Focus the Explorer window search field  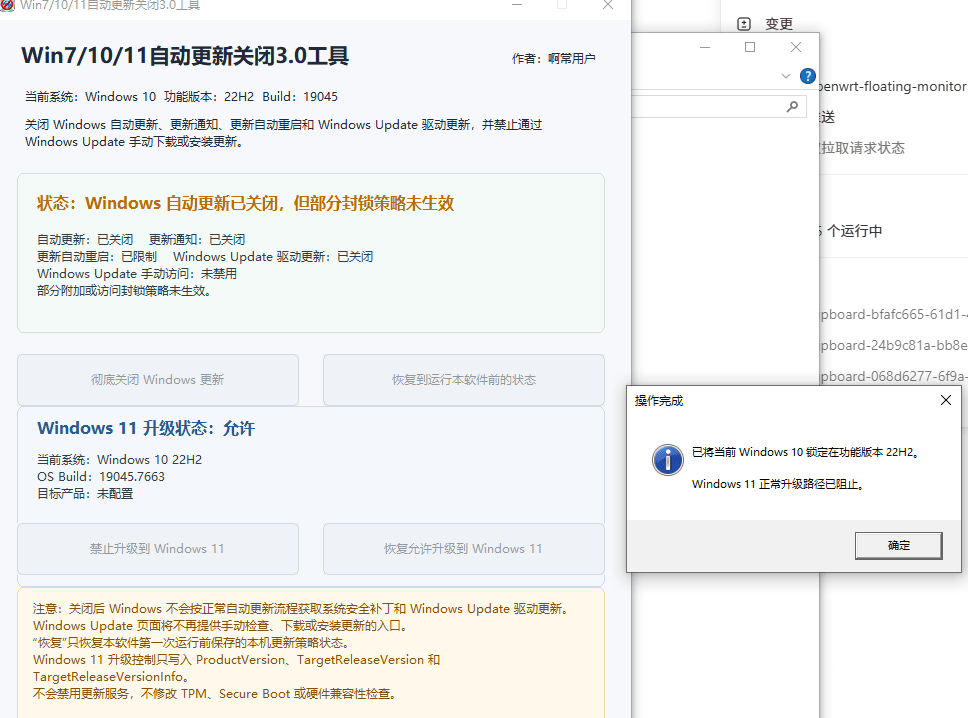pyautogui.click(x=719, y=107)
